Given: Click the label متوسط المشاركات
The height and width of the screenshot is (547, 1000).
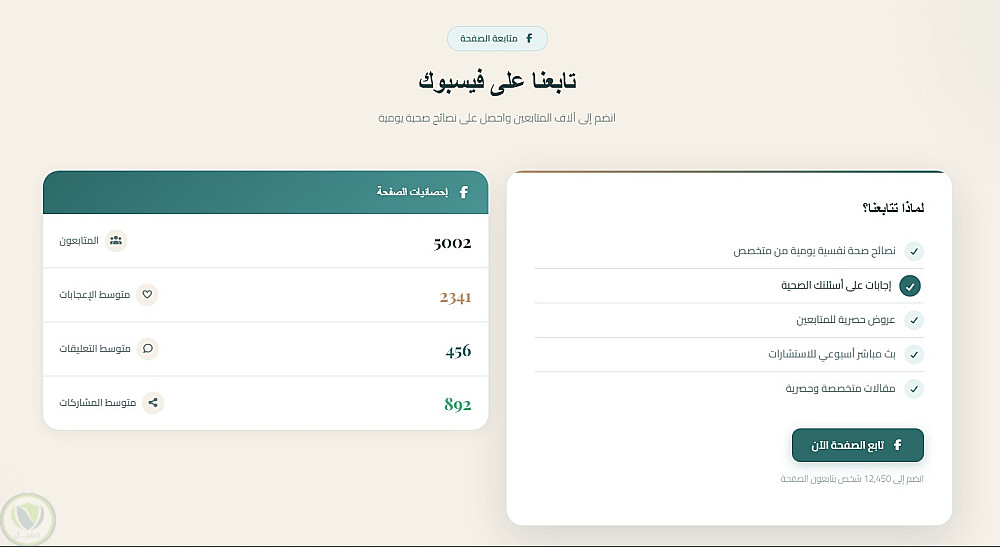Looking at the screenshot, I should [x=98, y=403].
